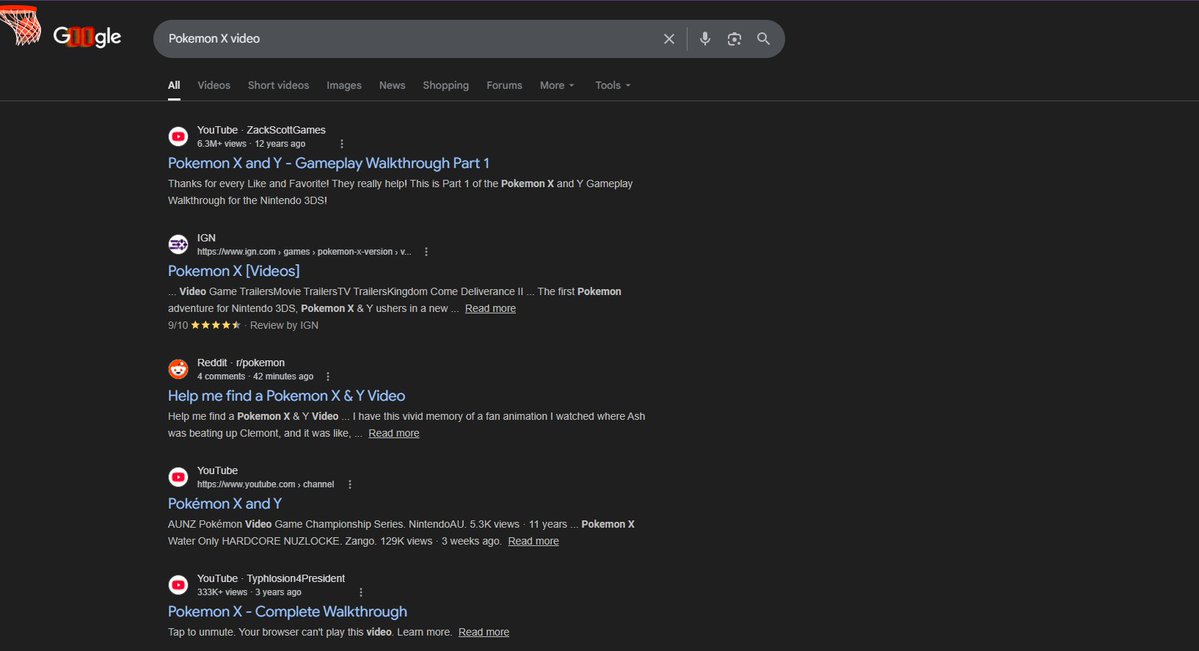The width and height of the screenshot is (1199, 651).
Task: Clear the search box with X icon
Action: (x=669, y=39)
